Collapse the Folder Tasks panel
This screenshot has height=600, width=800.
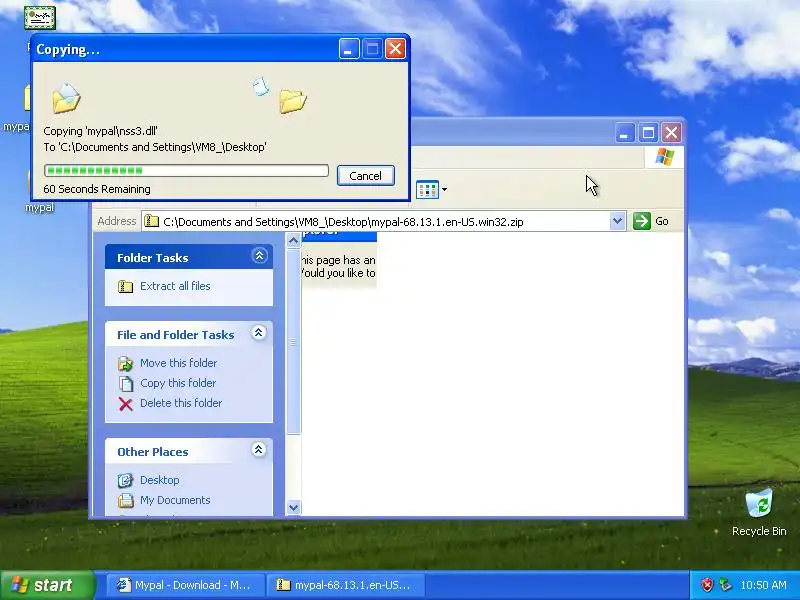pyautogui.click(x=259, y=256)
